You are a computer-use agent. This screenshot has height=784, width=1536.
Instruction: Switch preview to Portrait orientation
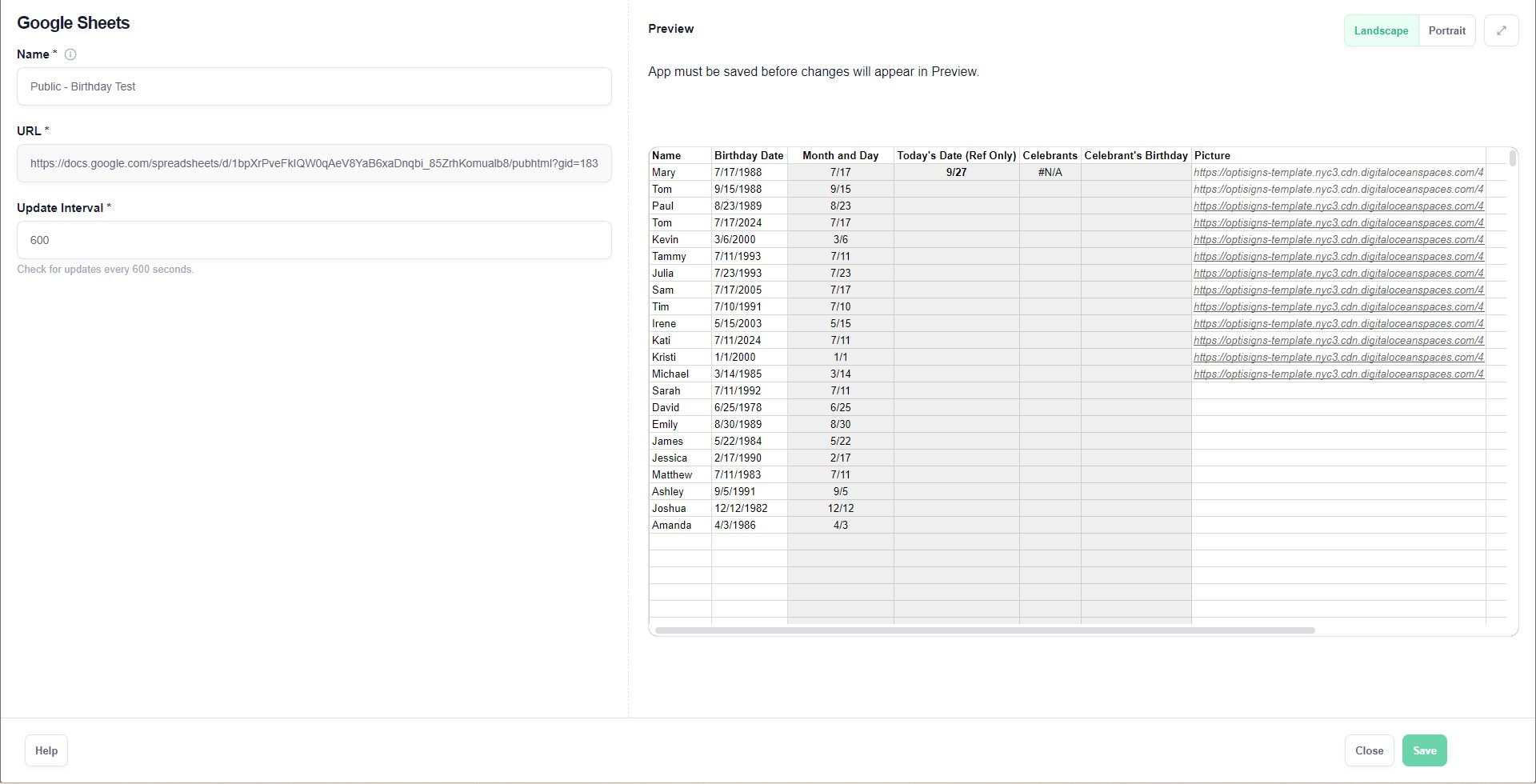pos(1446,30)
